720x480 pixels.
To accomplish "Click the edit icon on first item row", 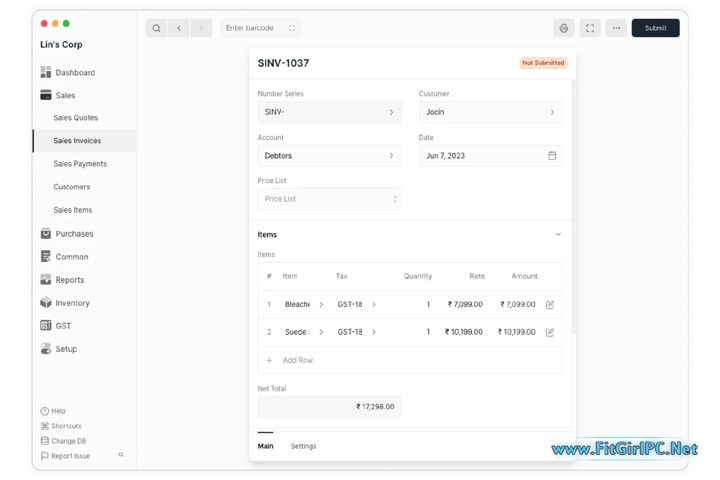I will (550, 305).
